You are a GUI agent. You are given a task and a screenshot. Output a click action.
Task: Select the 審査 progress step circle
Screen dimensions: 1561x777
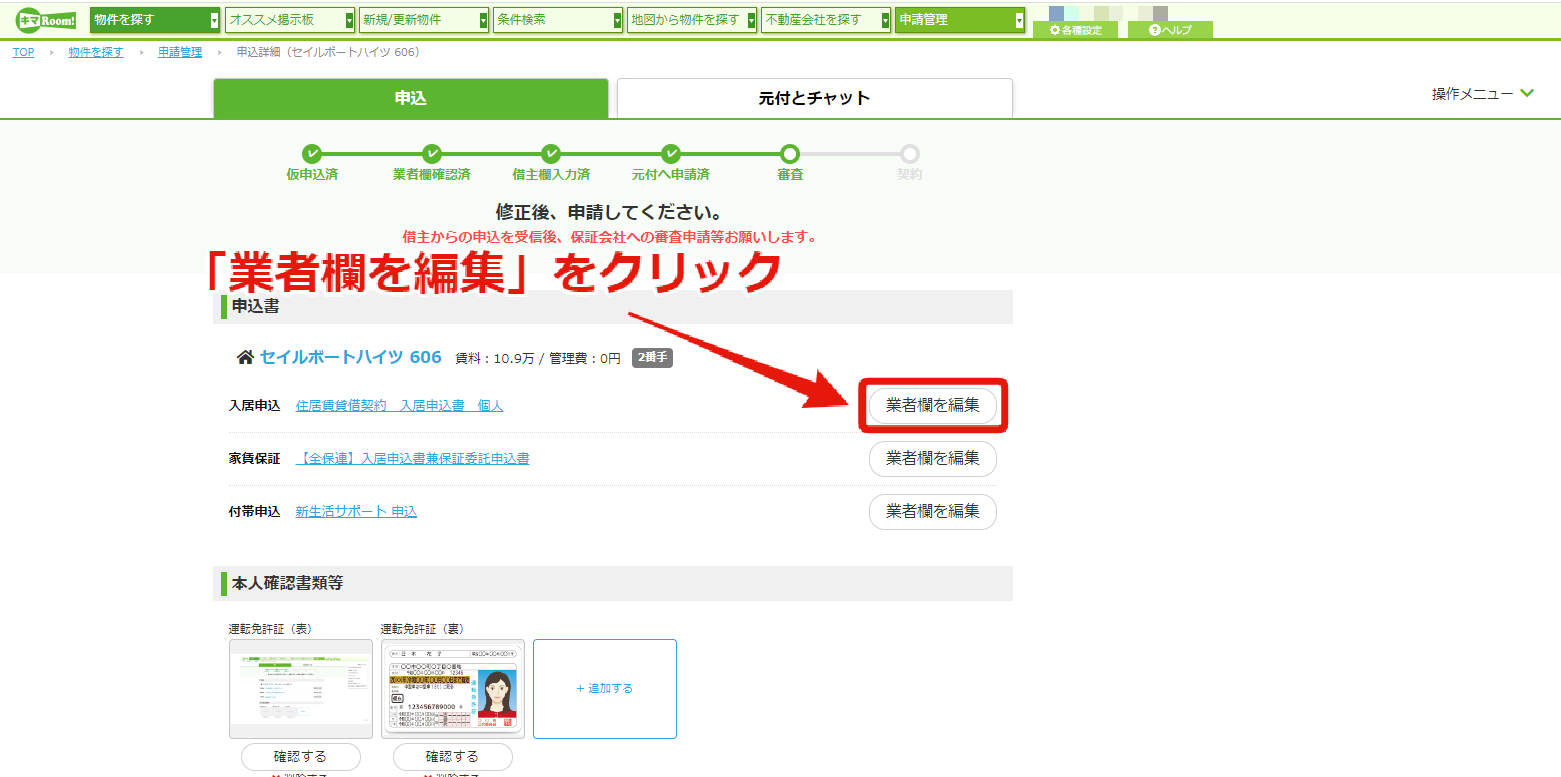790,154
